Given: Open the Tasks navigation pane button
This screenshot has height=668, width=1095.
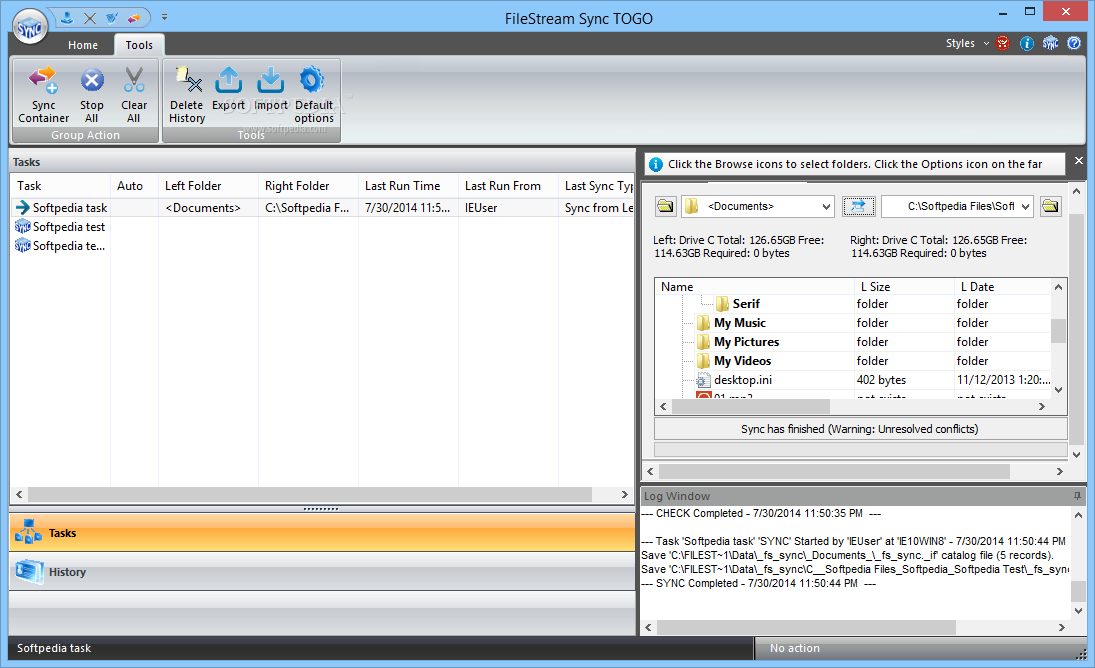Looking at the screenshot, I should click(x=322, y=533).
